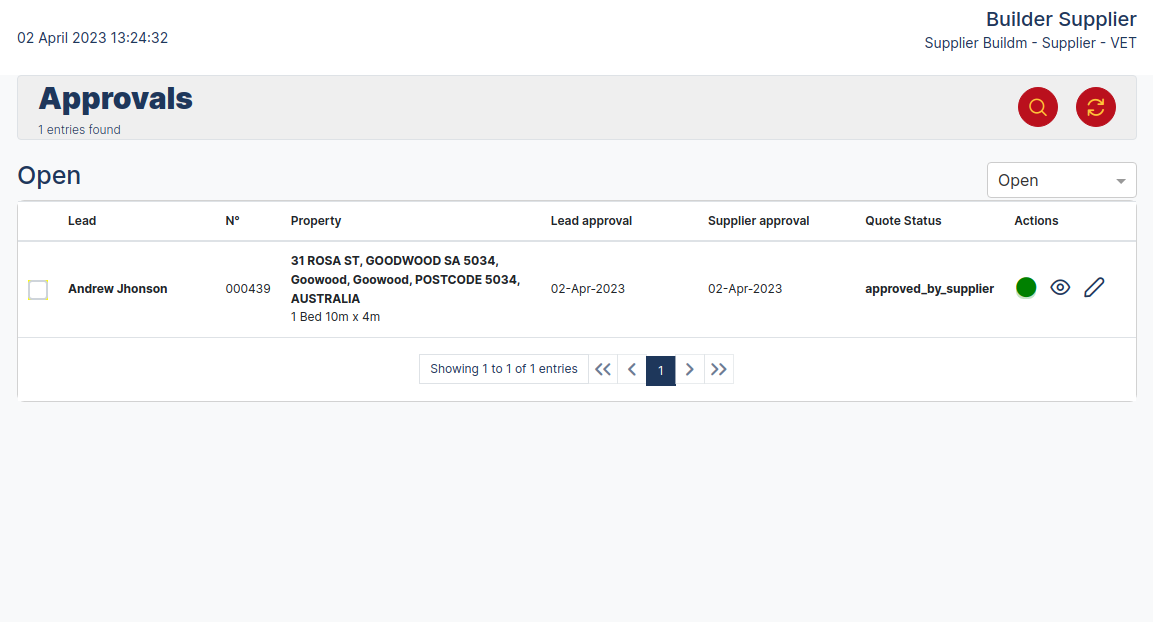Open Andrew Jhonson's lead record
Screen dimensions: 1153x622
point(117,288)
